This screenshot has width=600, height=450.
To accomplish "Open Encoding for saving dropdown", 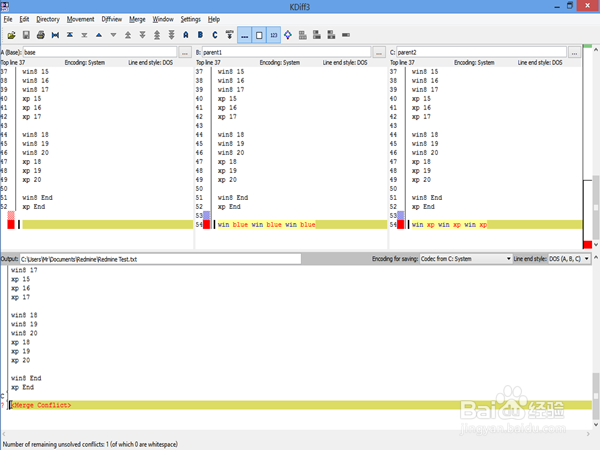I will point(466,259).
